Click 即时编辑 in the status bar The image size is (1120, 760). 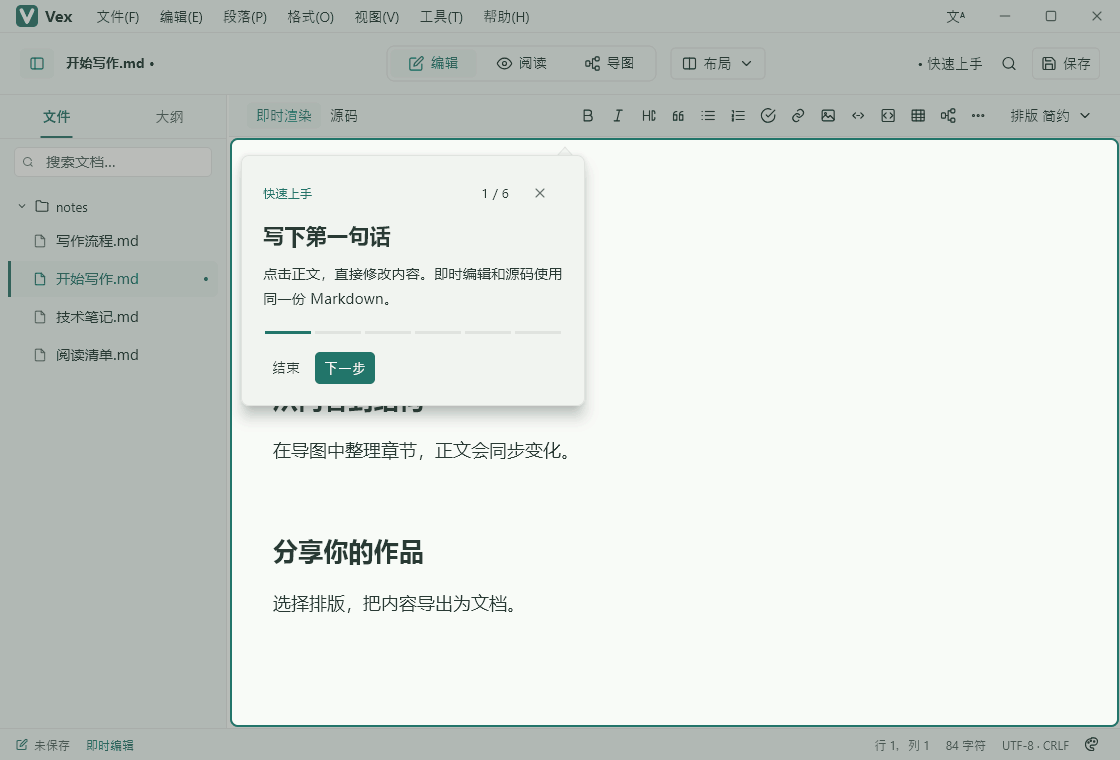109,745
